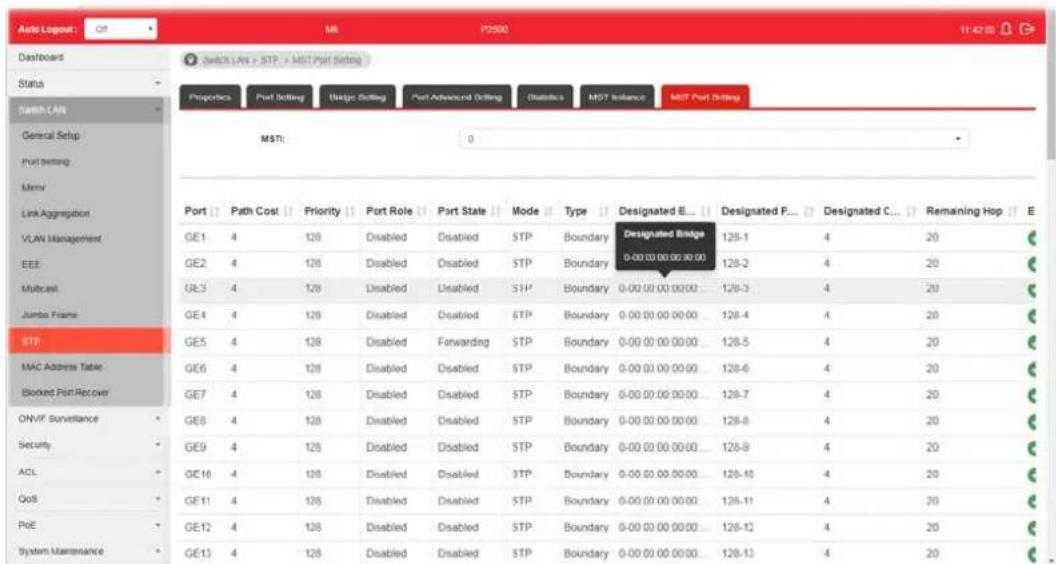This screenshot has height=564, width=1056.
Task: Open the Port Advanced Setting tab
Action: point(457,97)
